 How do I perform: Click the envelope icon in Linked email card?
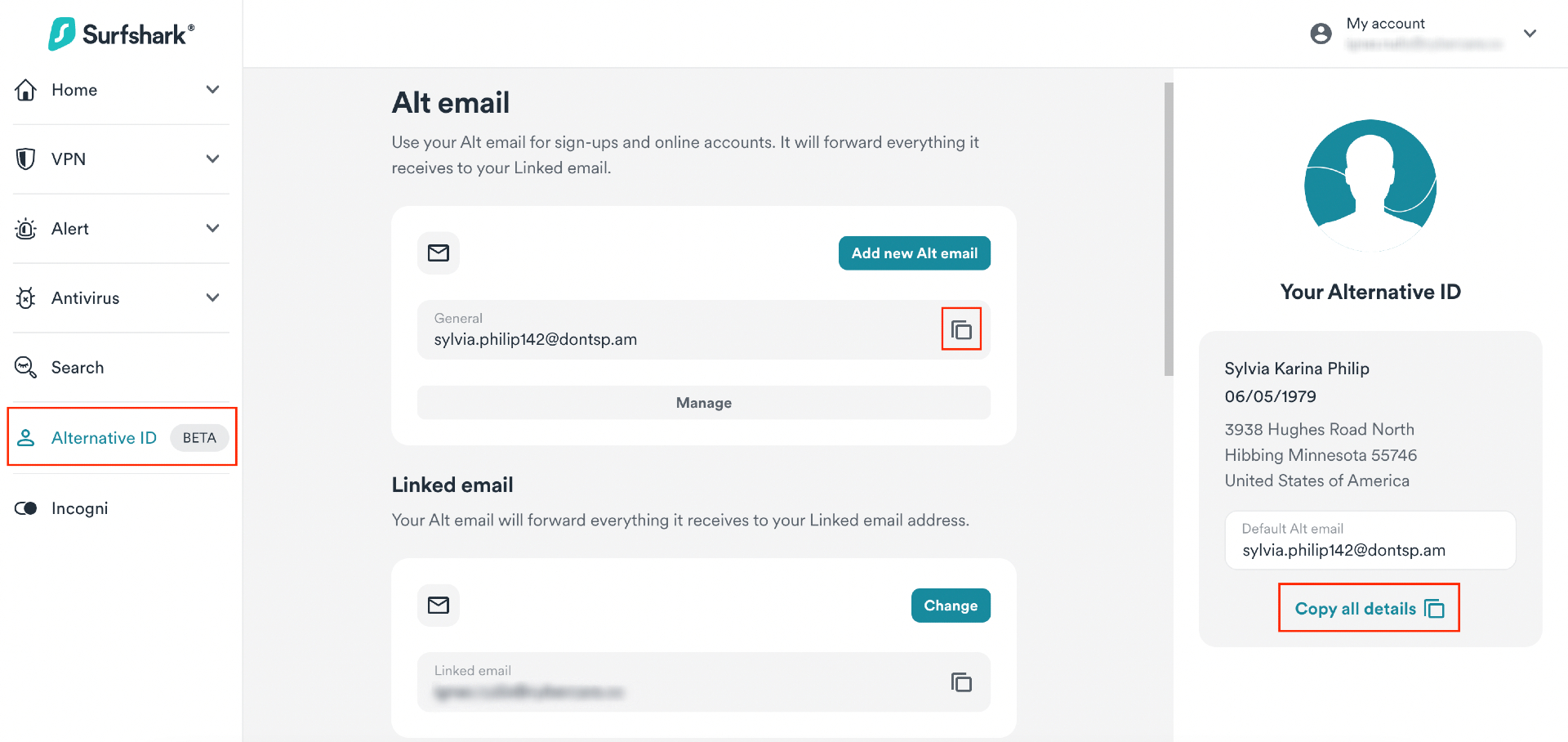439,606
